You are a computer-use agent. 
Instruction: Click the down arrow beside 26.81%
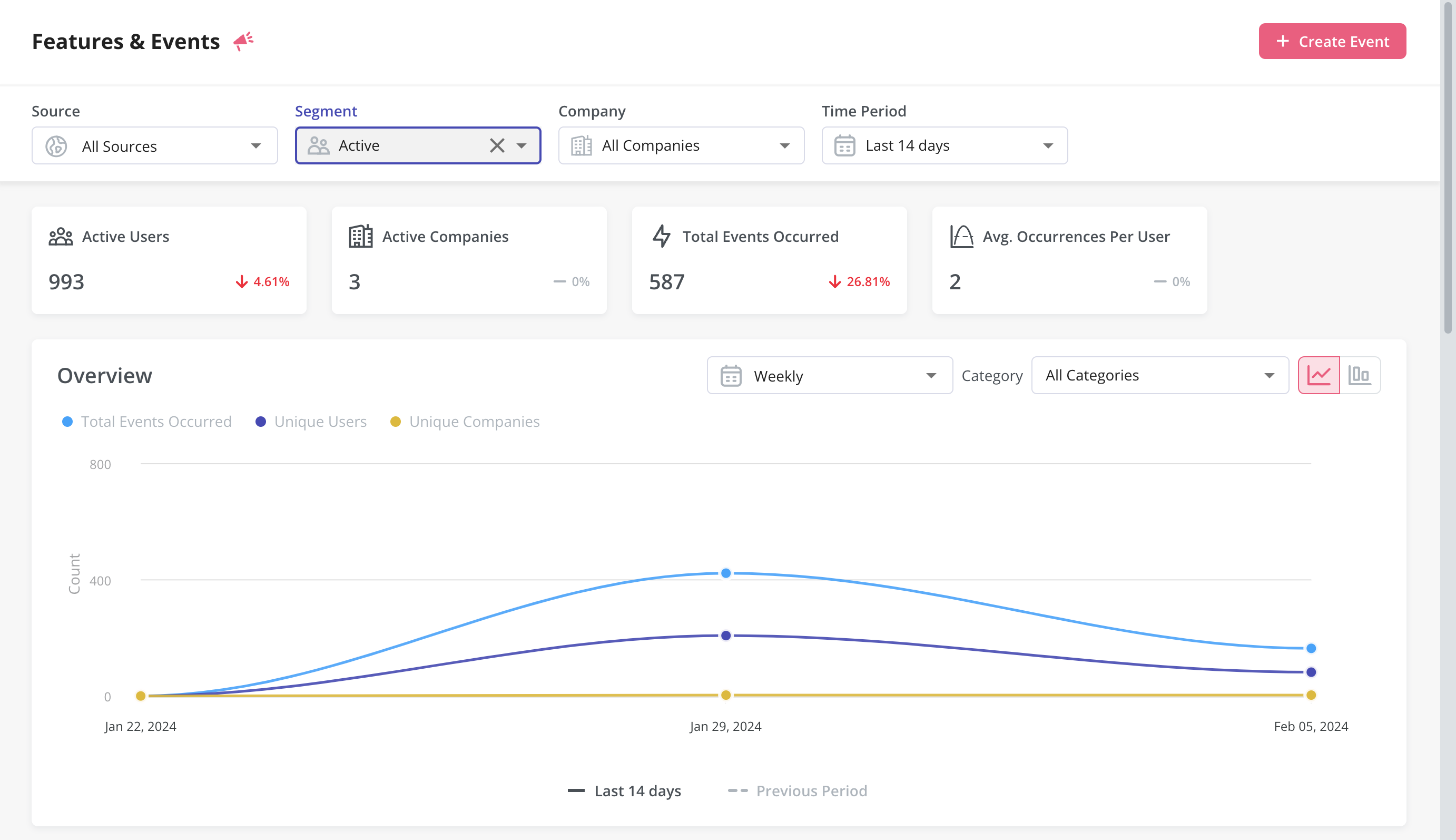point(834,281)
